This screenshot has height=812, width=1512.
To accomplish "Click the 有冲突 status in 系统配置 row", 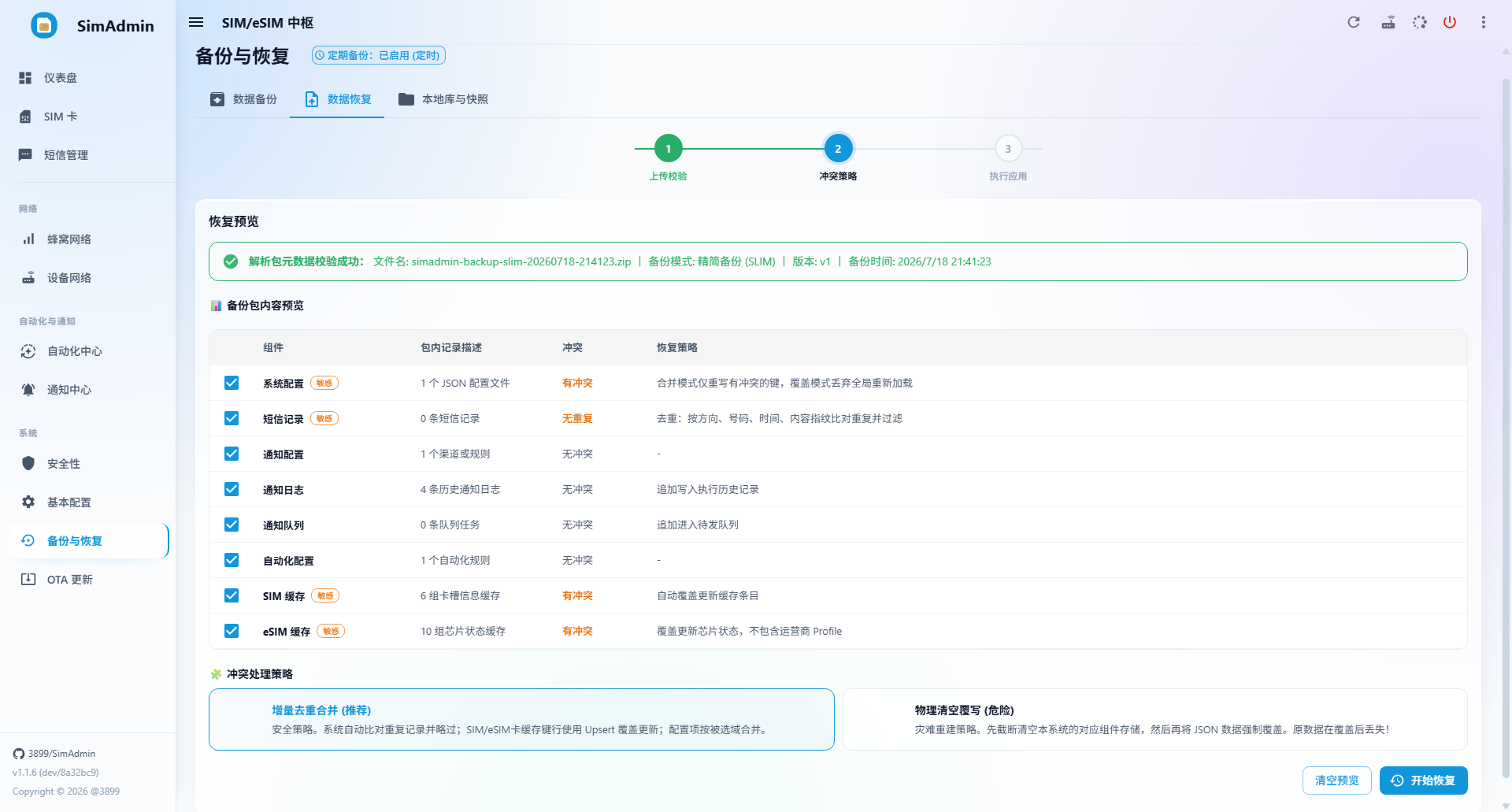I will click(577, 383).
